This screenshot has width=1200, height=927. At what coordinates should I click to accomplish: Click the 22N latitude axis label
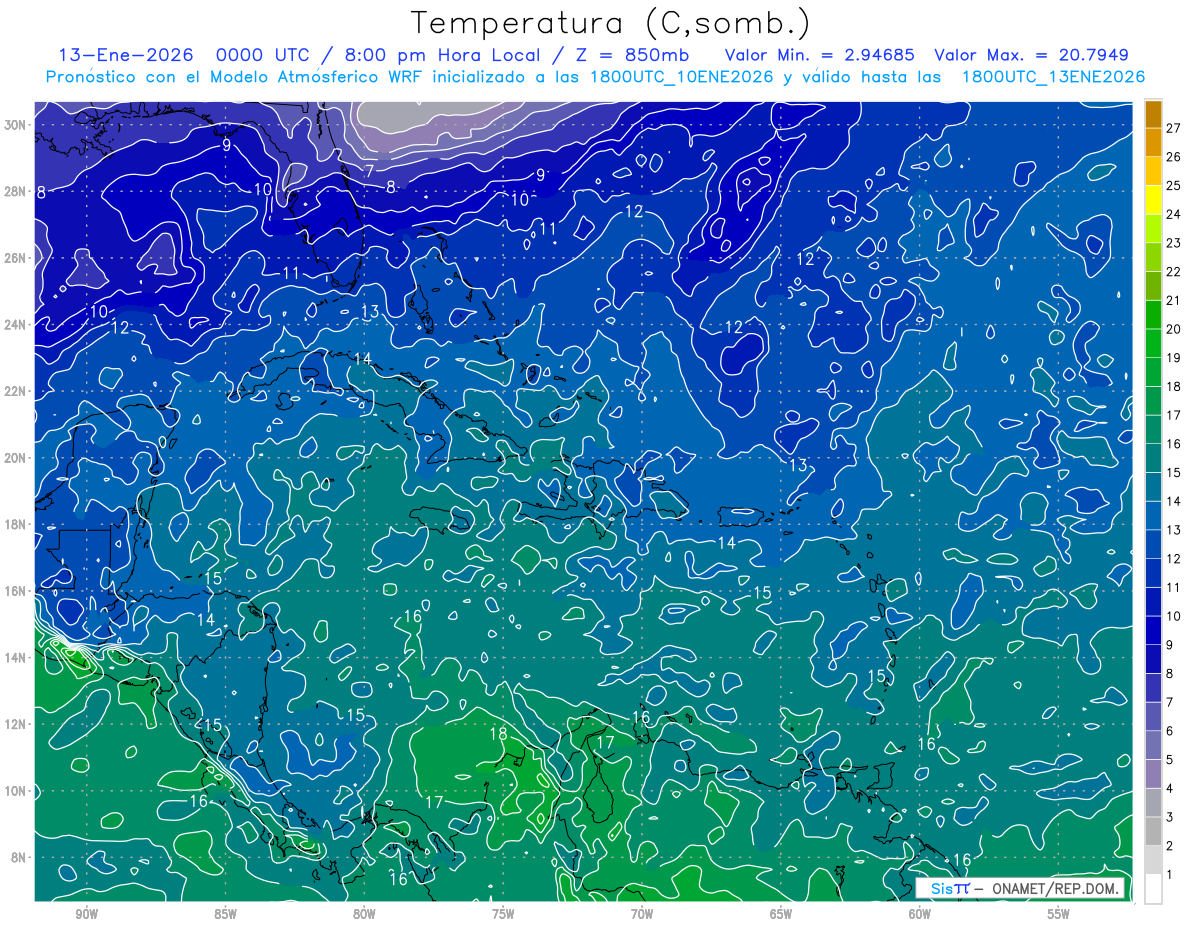[17, 391]
